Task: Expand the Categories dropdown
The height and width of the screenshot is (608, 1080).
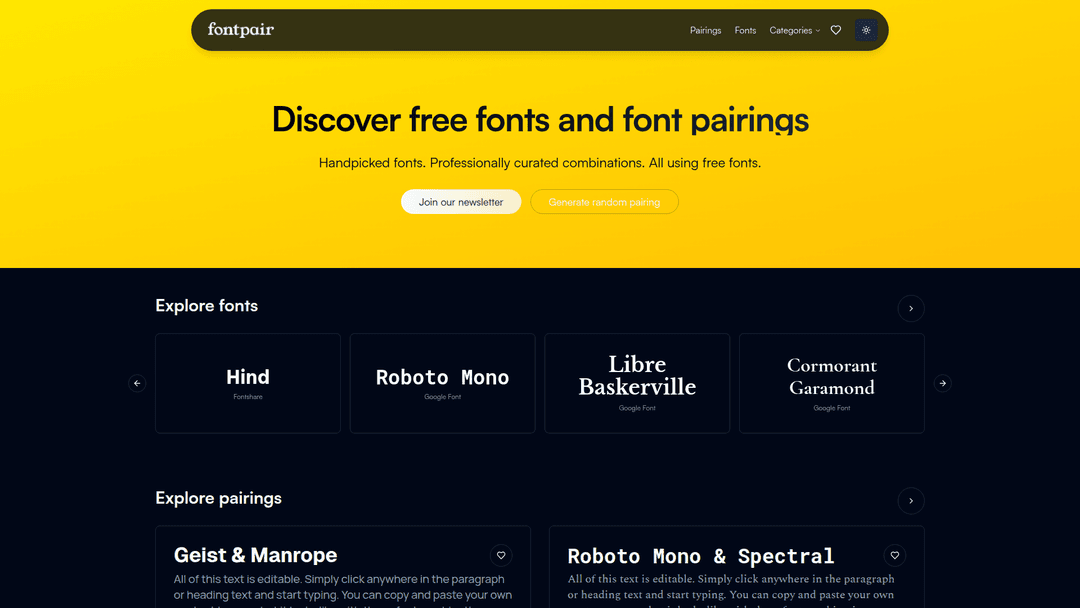Action: [794, 30]
